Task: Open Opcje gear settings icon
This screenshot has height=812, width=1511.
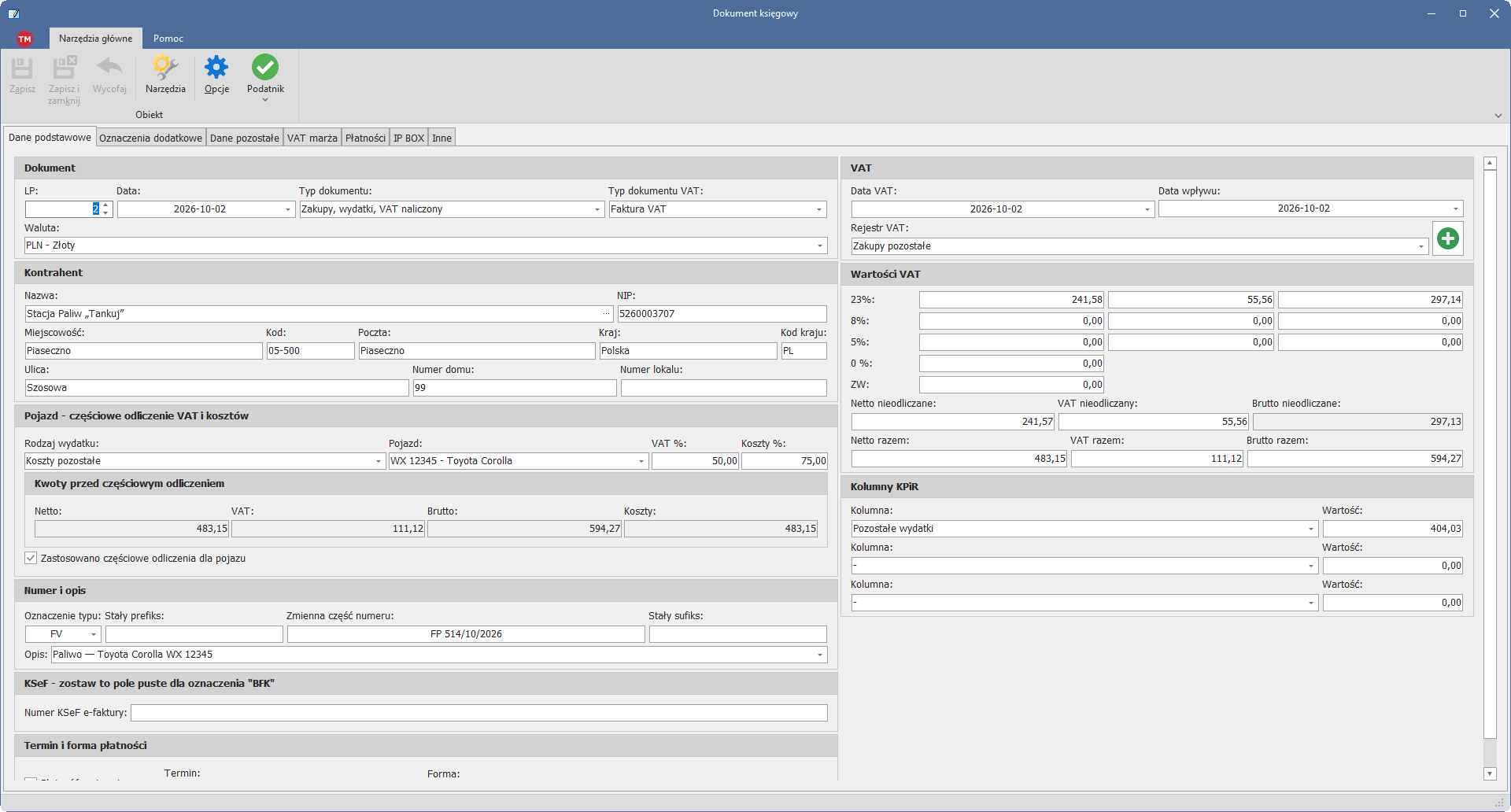Action: [x=216, y=68]
